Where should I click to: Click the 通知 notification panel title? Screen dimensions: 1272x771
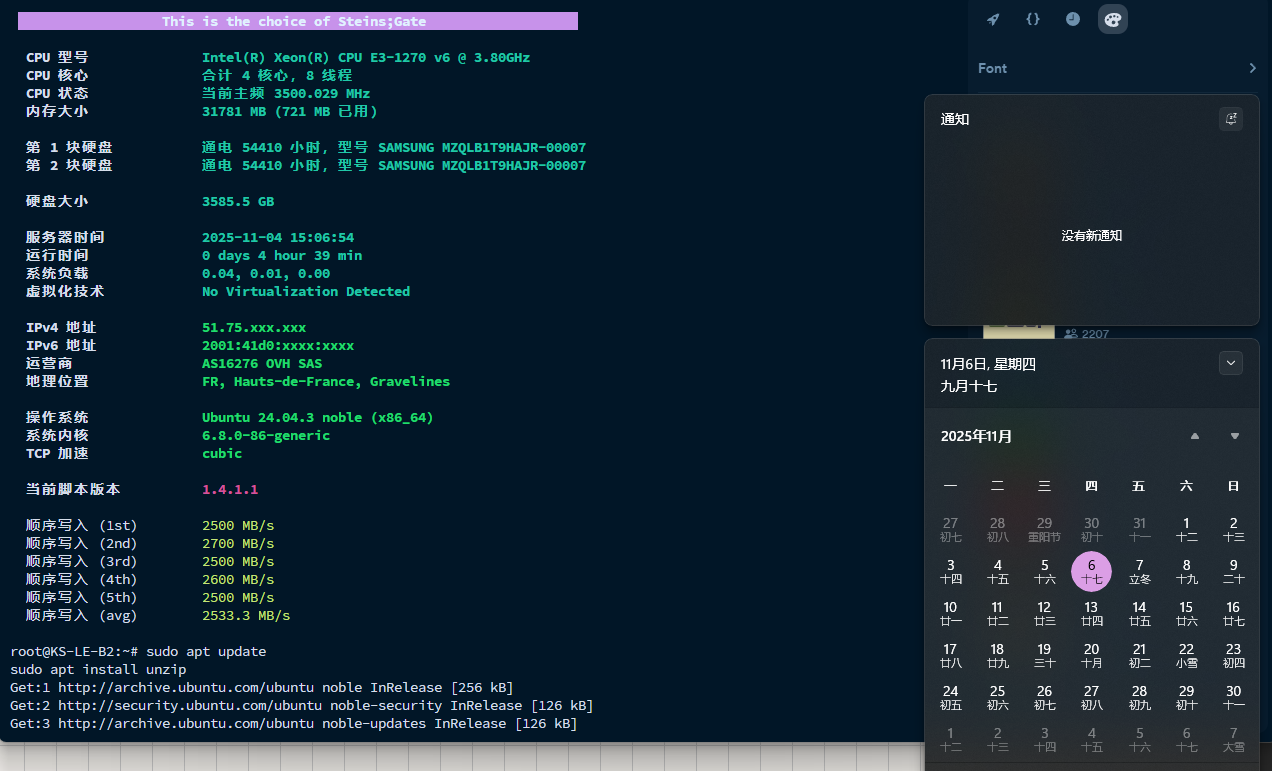(x=955, y=119)
